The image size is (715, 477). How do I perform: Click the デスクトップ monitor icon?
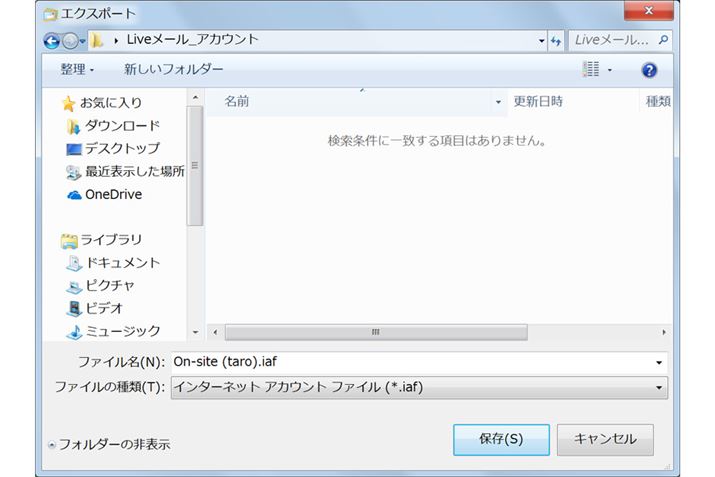[x=73, y=150]
